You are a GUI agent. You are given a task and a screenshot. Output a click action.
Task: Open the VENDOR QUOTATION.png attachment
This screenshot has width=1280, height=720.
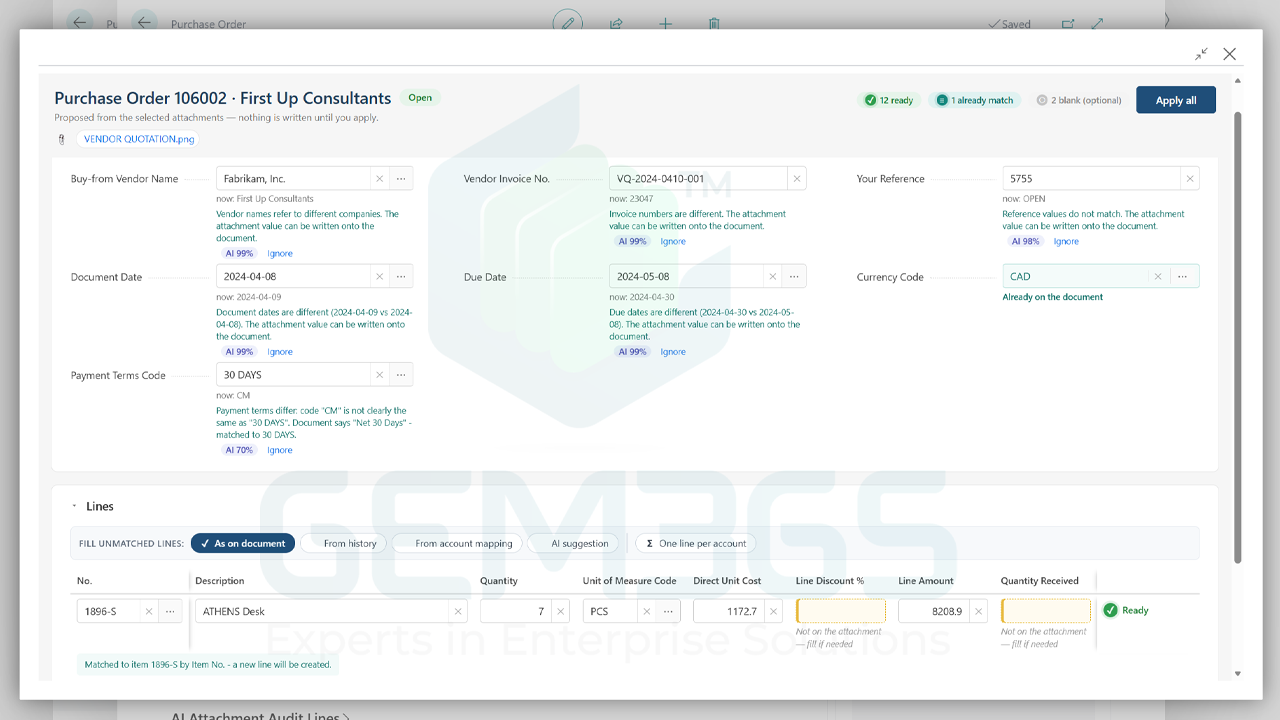(x=138, y=139)
